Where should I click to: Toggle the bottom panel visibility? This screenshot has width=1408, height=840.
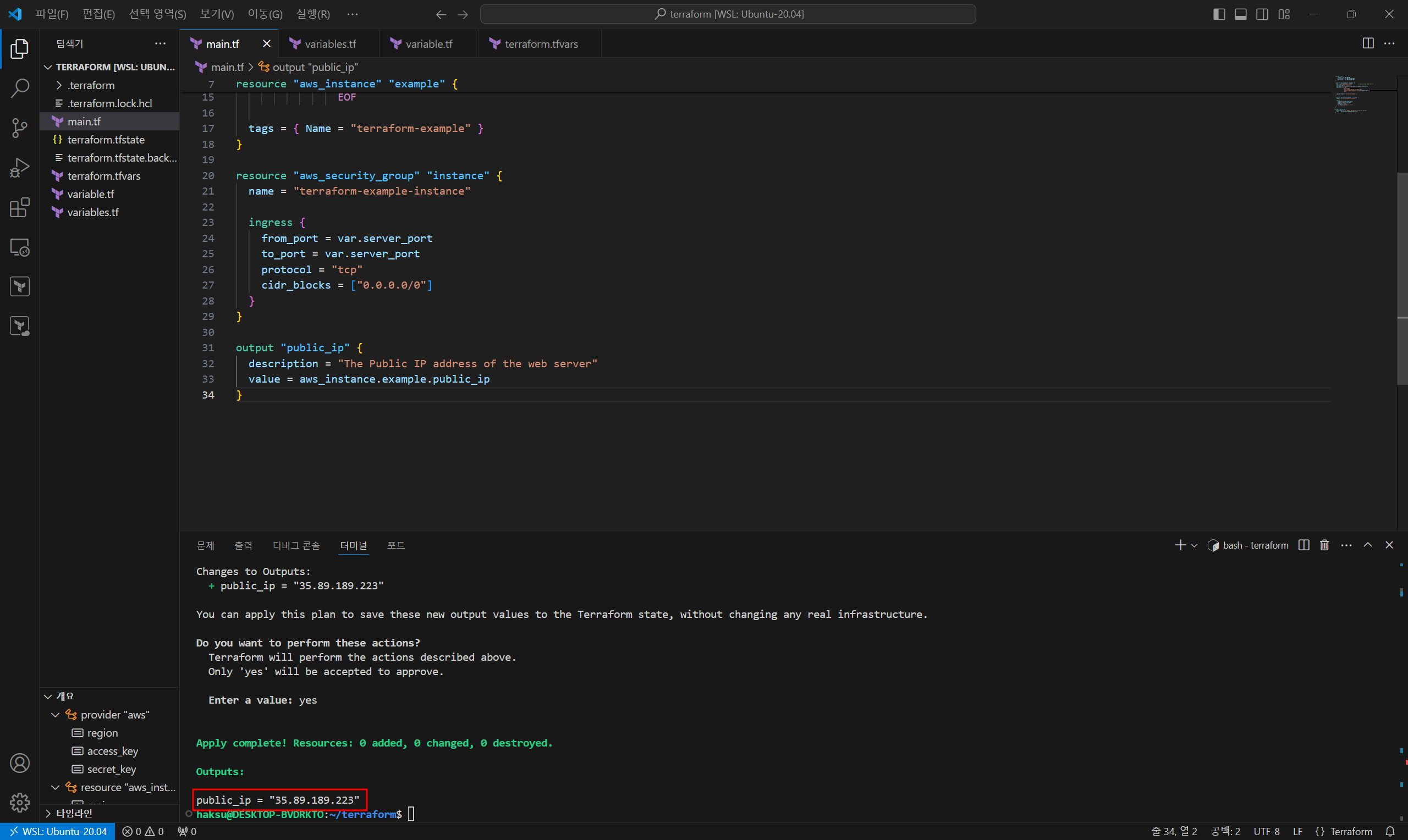1240,14
